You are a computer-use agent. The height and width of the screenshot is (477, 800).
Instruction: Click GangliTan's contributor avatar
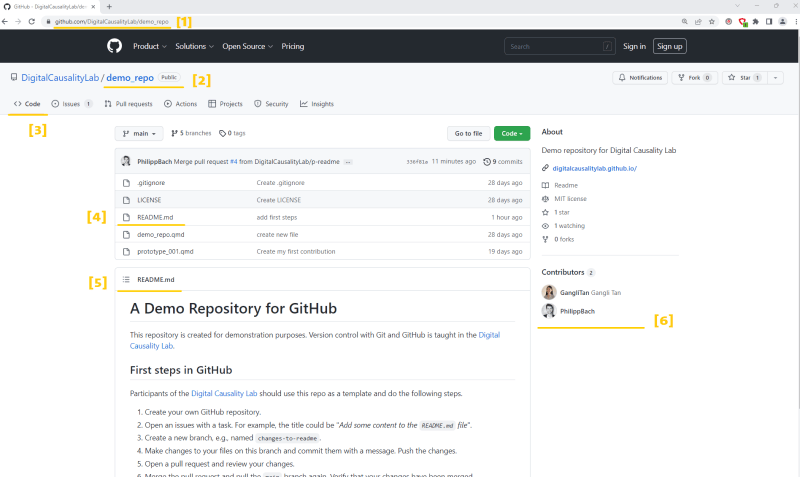[x=549, y=292]
